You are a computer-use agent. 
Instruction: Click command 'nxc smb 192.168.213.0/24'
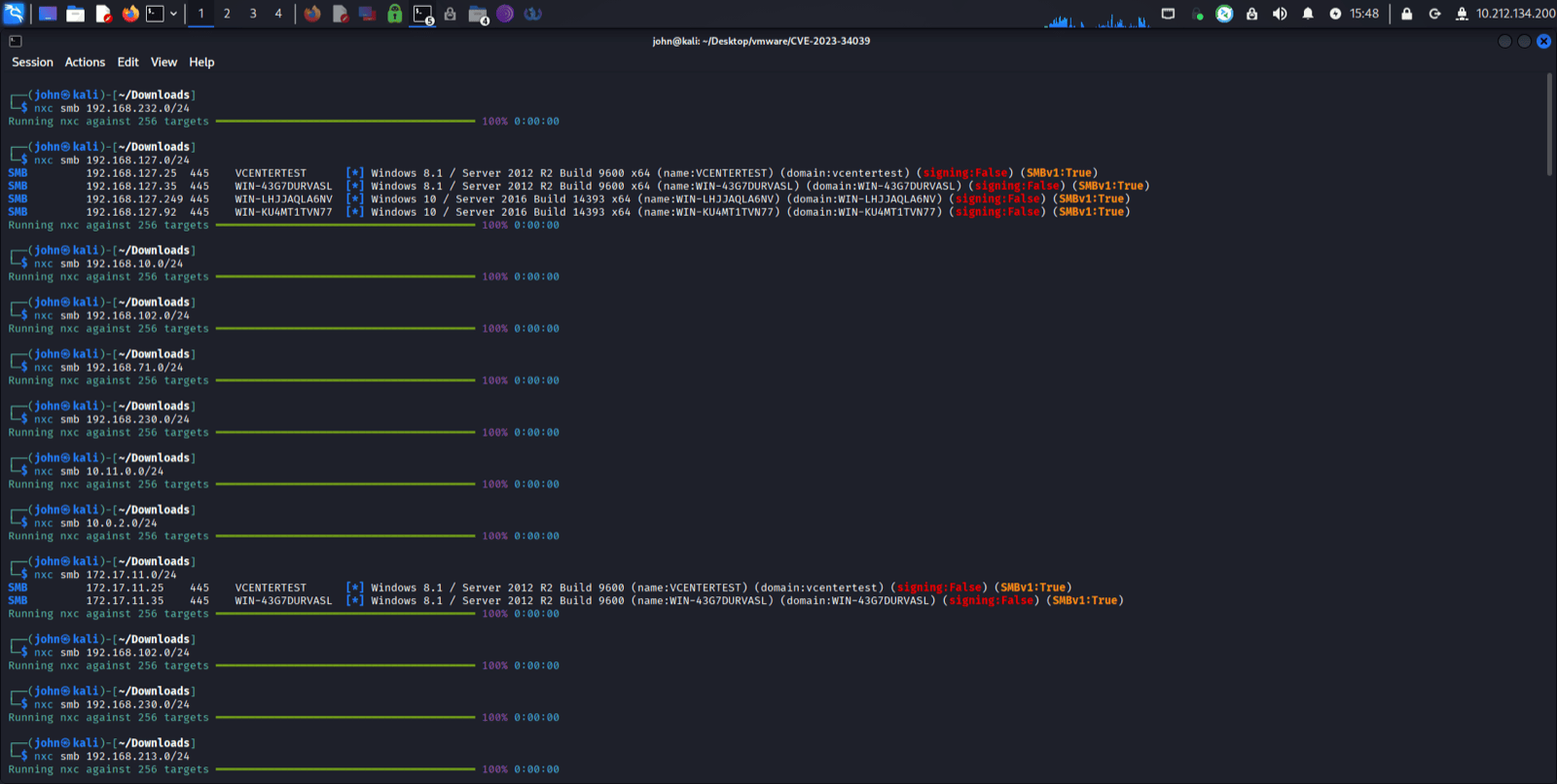(x=112, y=757)
